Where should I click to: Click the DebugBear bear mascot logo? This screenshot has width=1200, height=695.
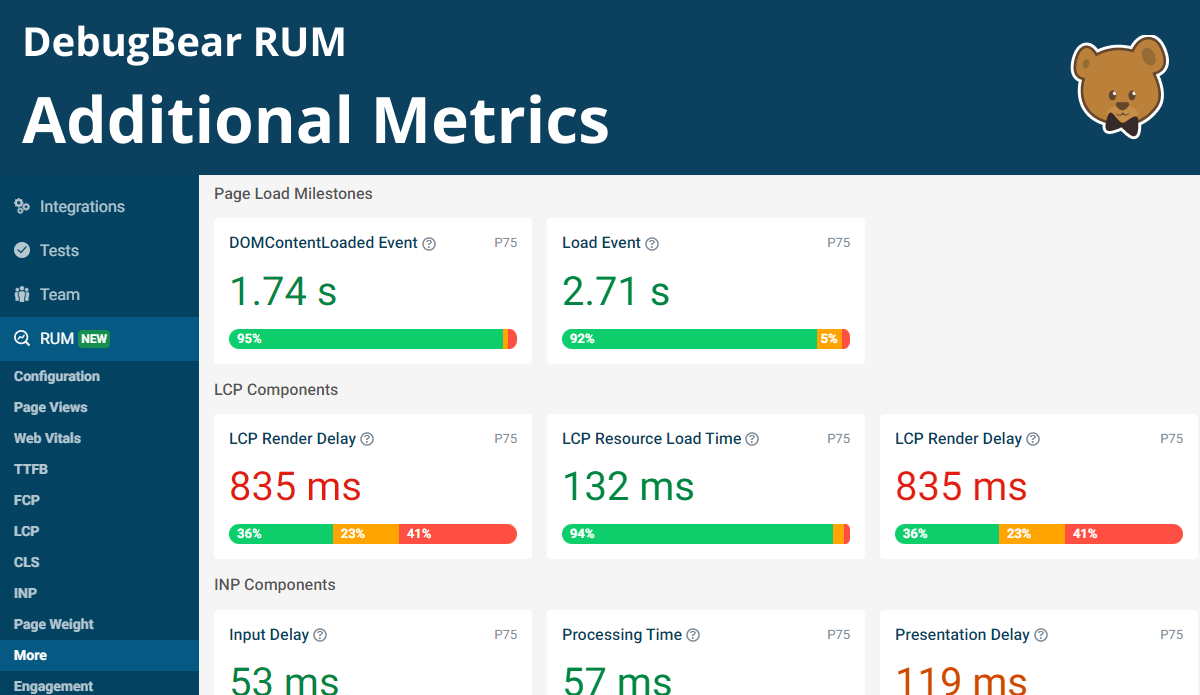(x=1120, y=87)
